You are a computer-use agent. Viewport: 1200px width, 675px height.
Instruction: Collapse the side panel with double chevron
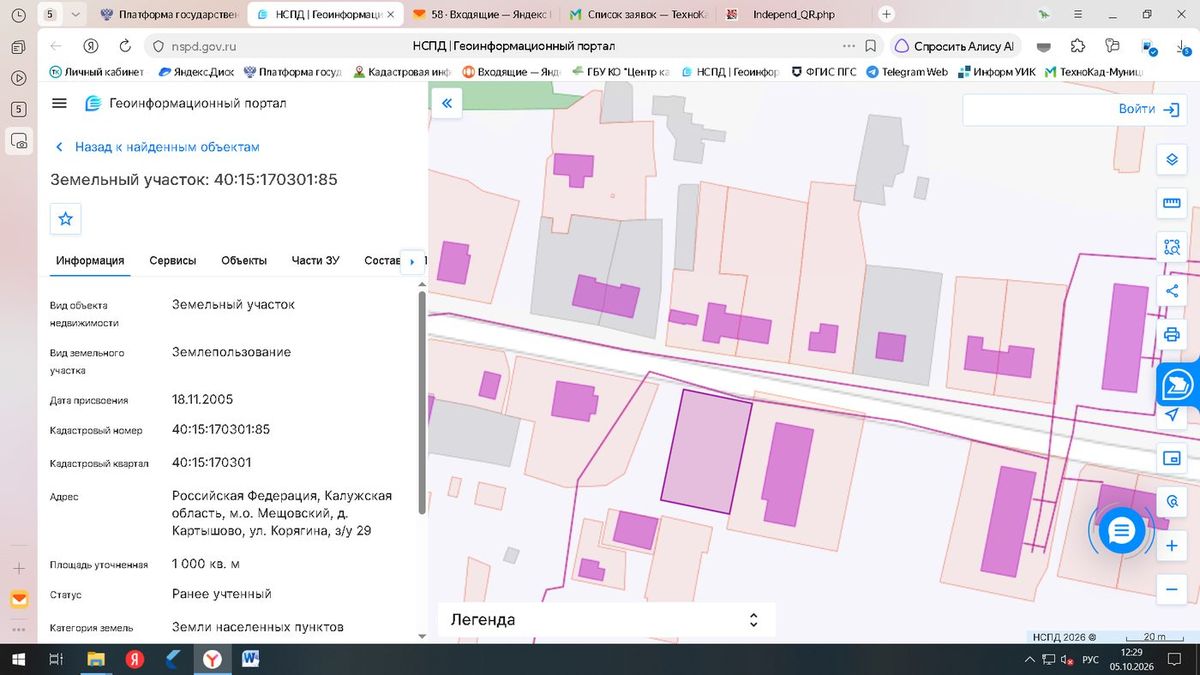[446, 103]
